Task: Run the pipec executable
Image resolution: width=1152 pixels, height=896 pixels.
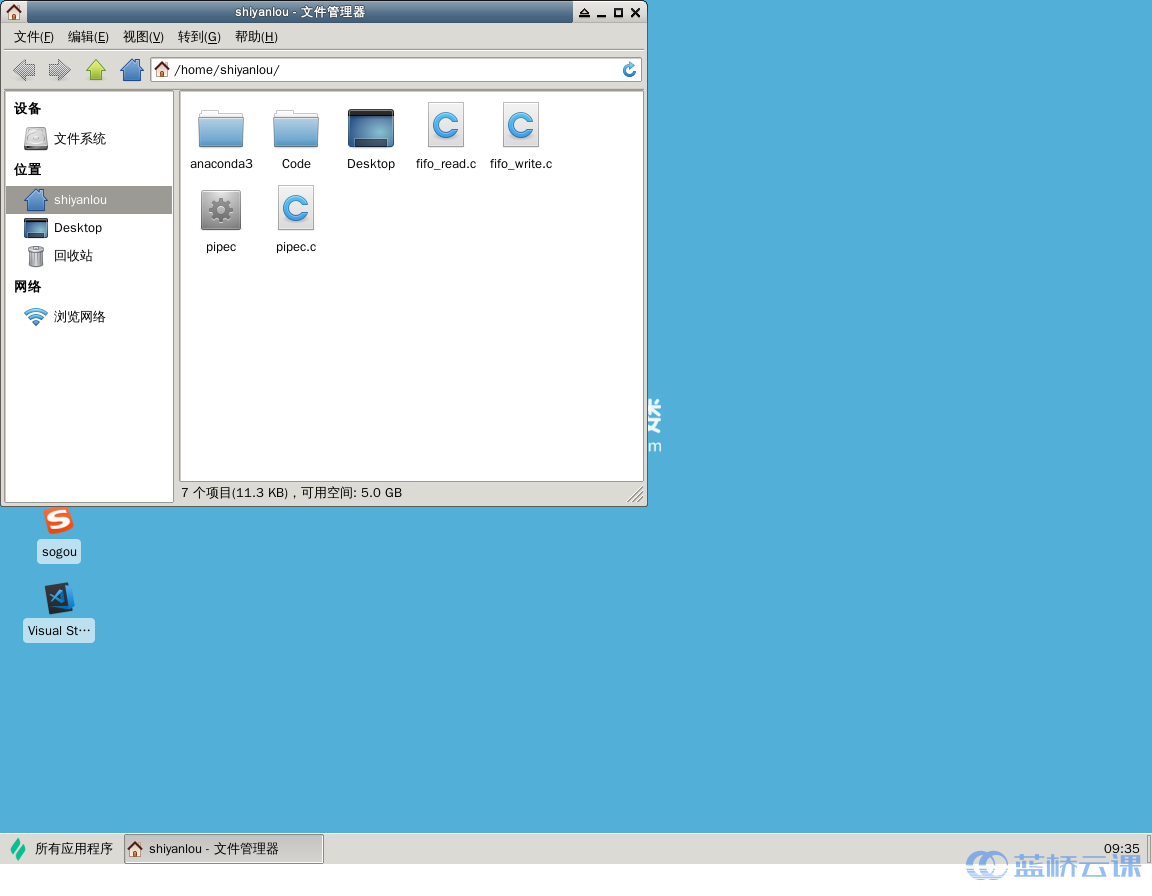Action: 220,208
